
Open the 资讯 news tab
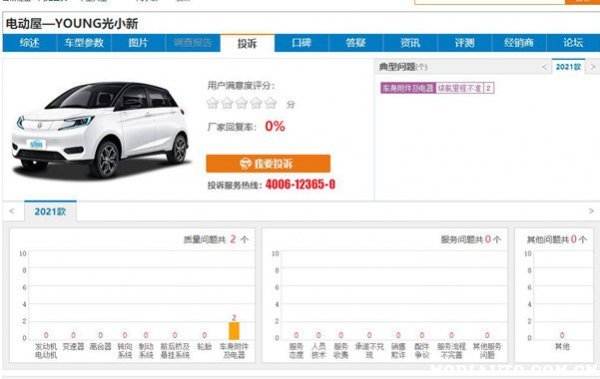click(410, 43)
